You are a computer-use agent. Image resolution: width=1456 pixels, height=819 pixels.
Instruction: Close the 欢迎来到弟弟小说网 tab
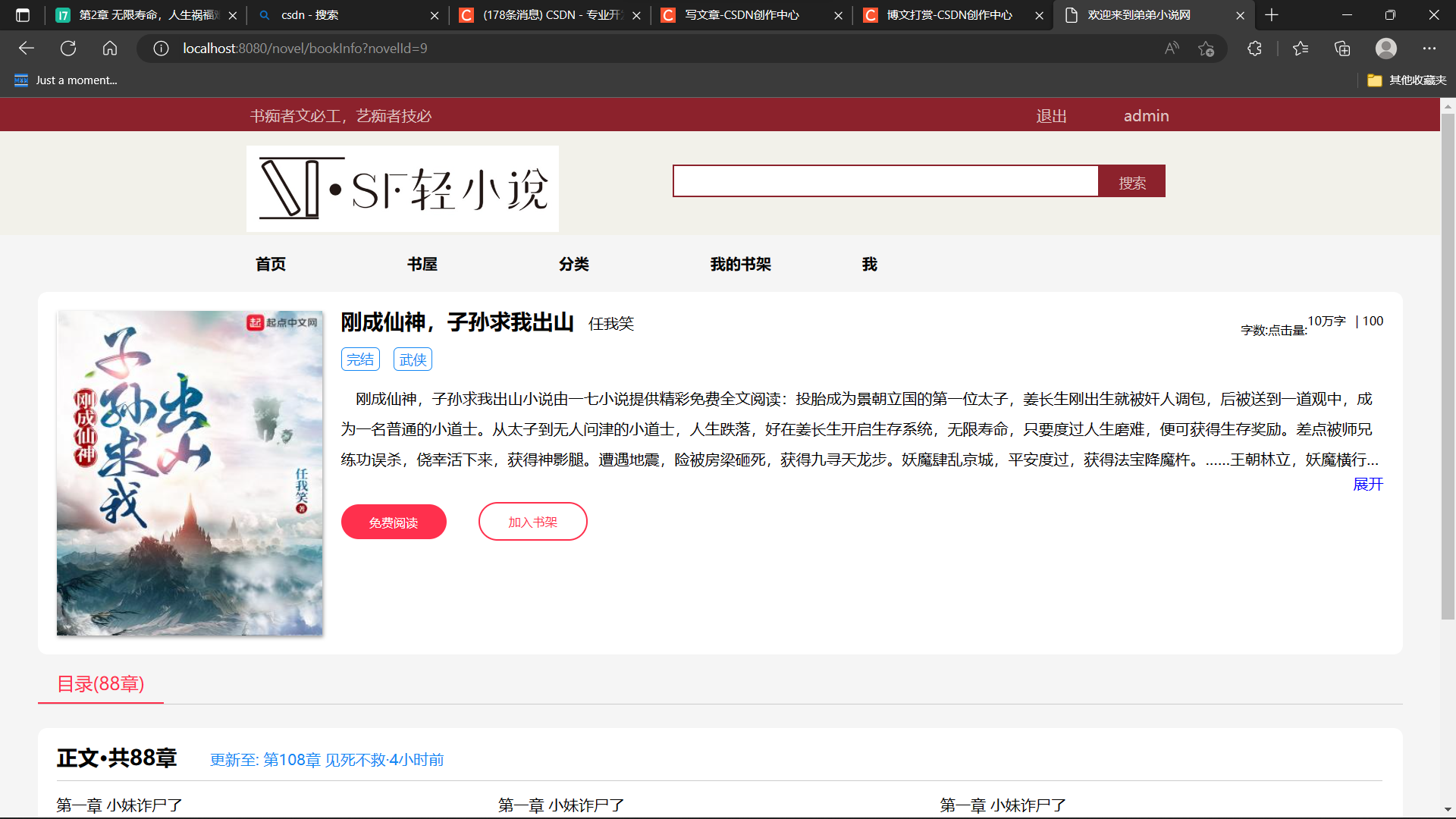(x=1241, y=15)
